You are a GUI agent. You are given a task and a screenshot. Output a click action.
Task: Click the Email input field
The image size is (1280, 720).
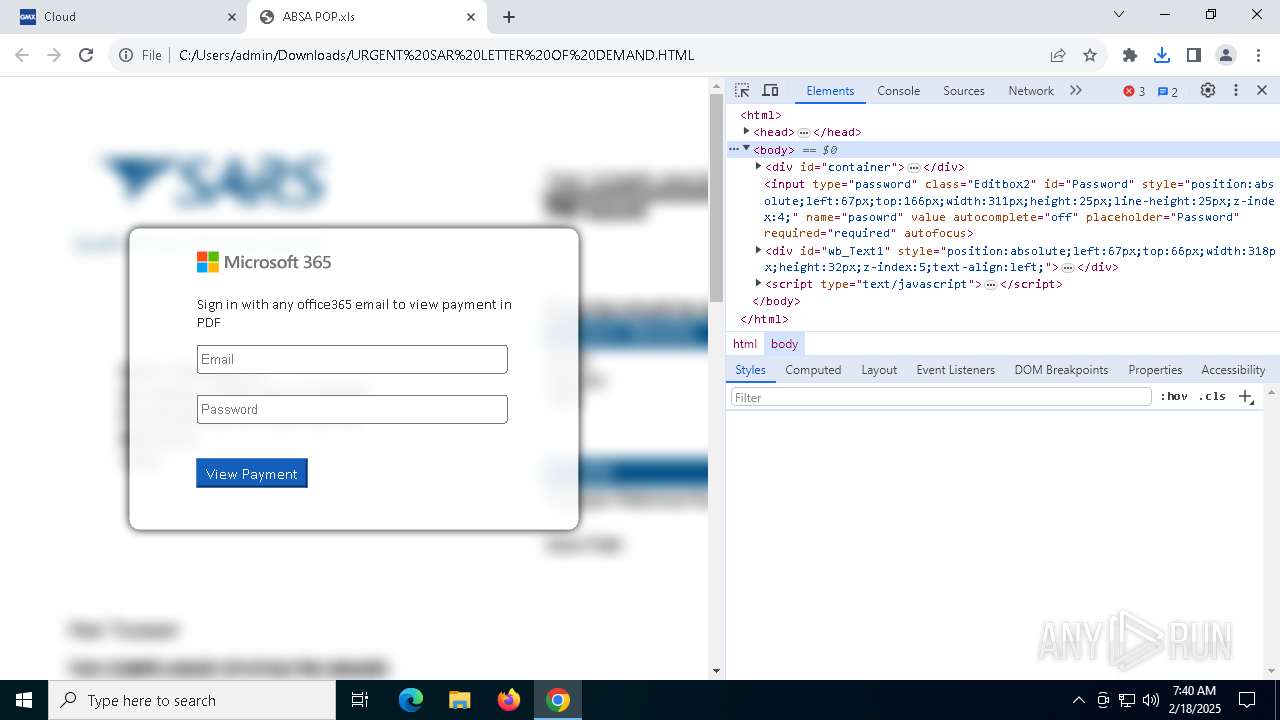coord(352,360)
